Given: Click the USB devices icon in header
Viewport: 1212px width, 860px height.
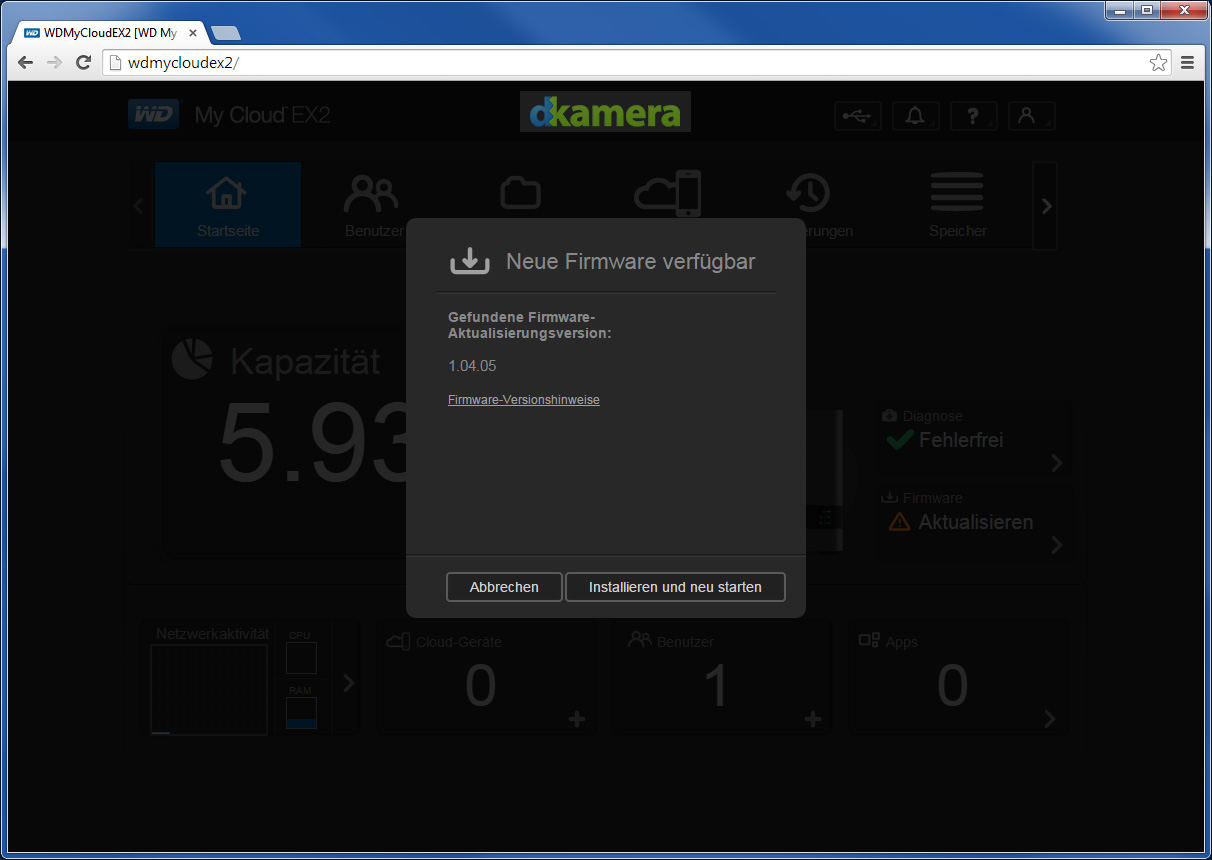Looking at the screenshot, I should coord(858,116).
